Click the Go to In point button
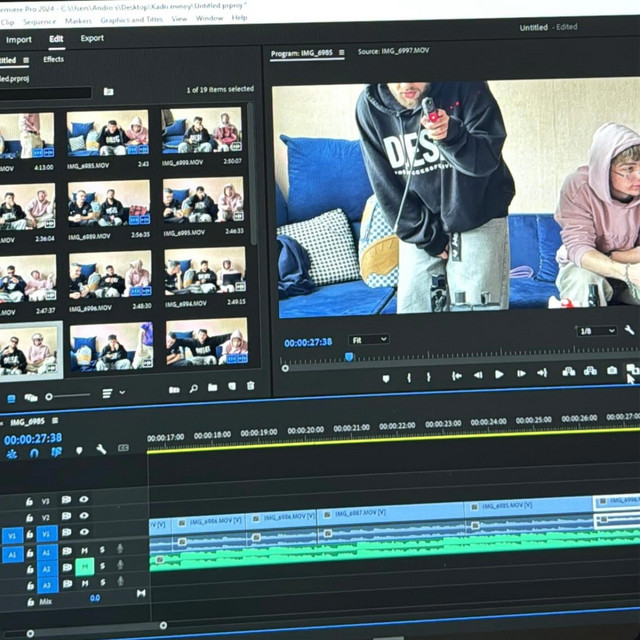This screenshot has height=640, width=640. (457, 376)
